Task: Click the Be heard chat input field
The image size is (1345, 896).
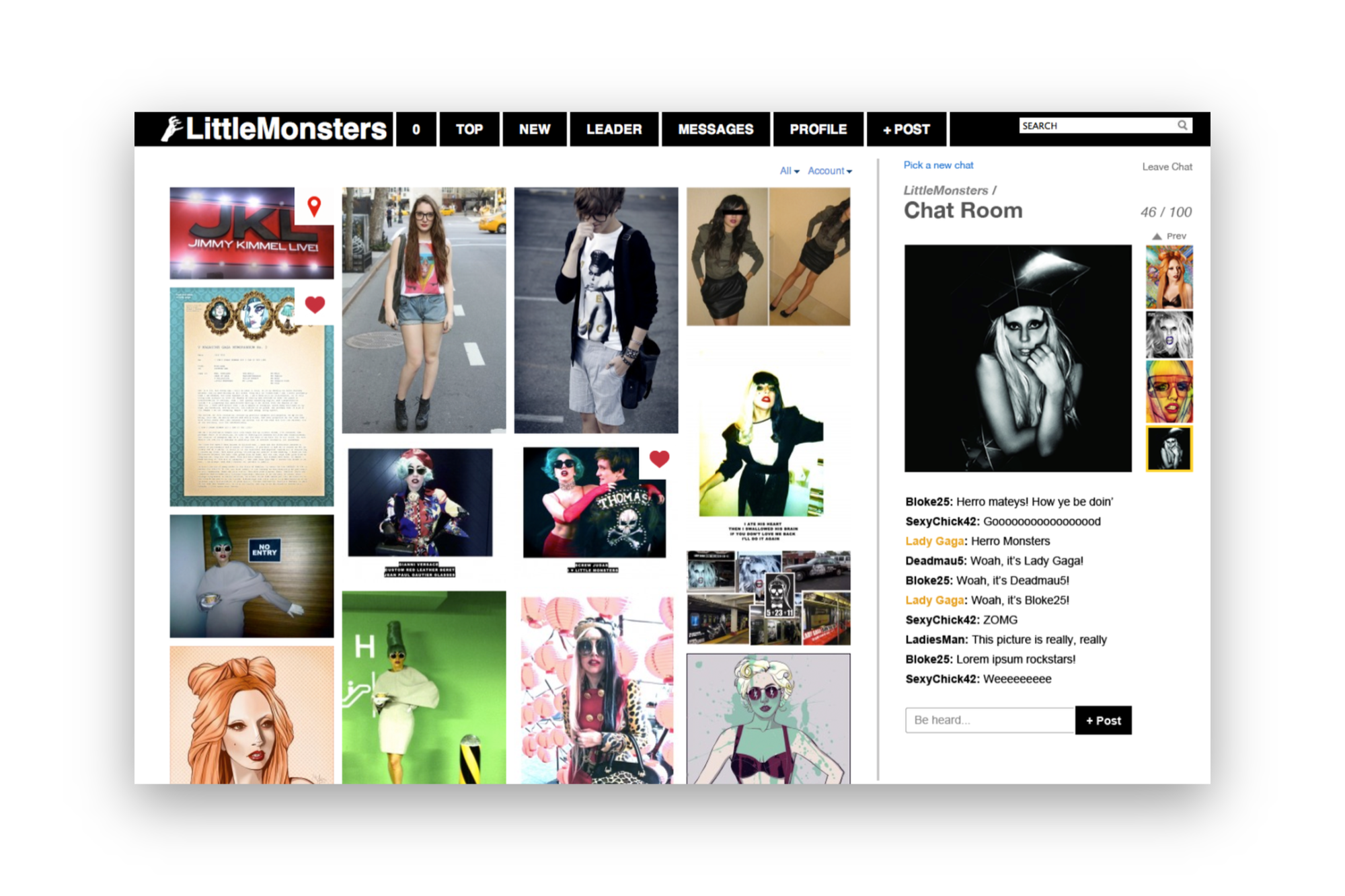Action: pos(989,720)
